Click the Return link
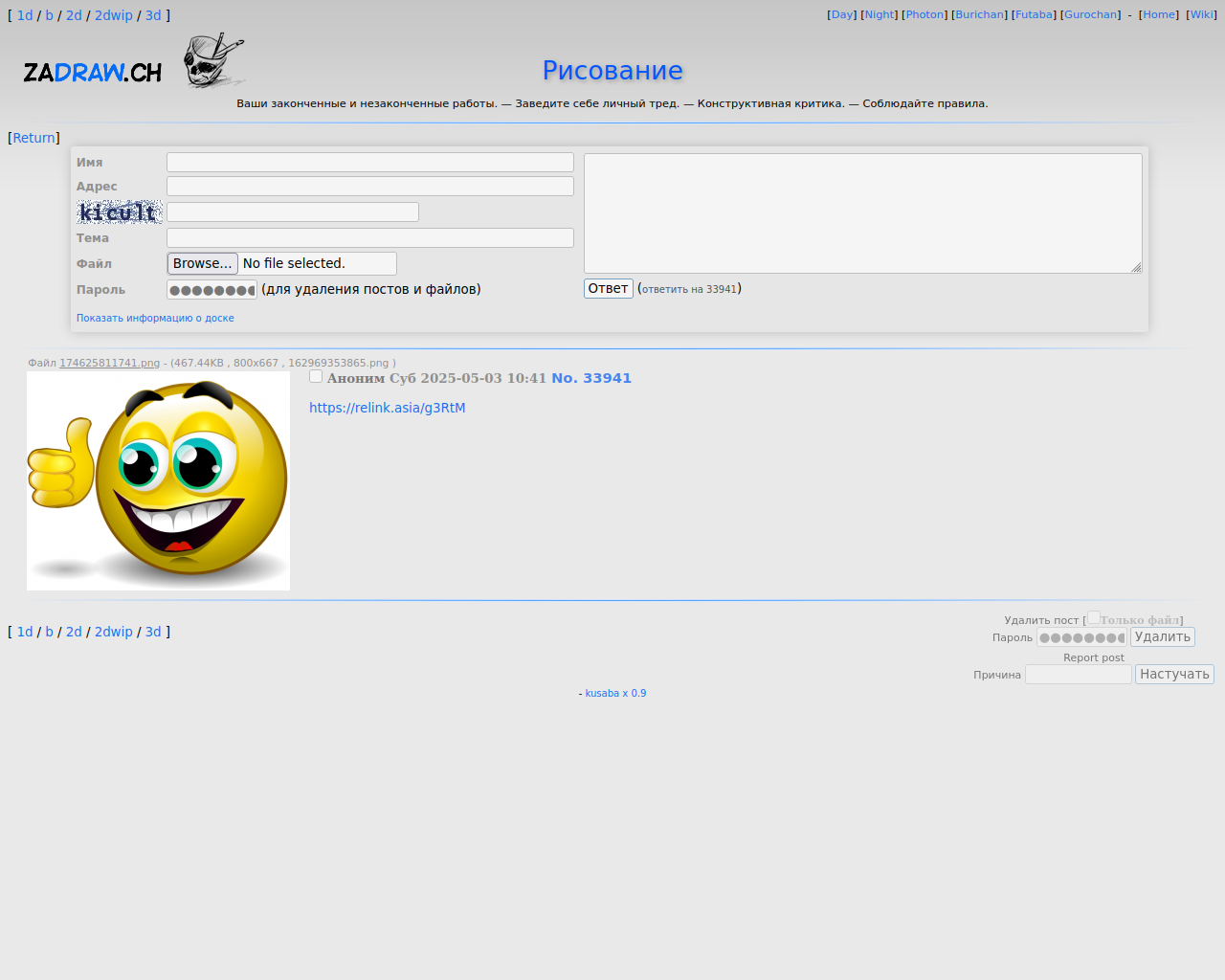This screenshot has height=980, width=1225. (x=34, y=138)
